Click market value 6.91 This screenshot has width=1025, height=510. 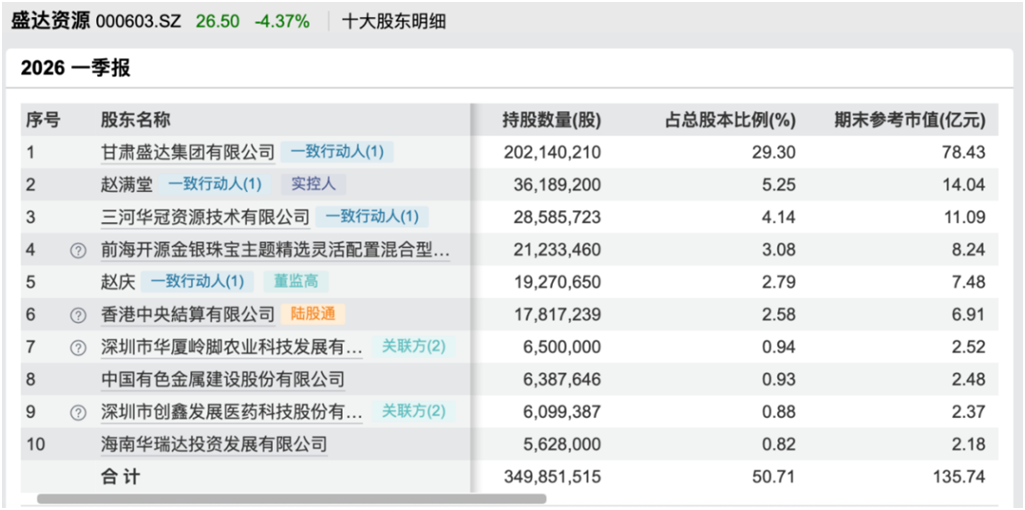tap(971, 314)
